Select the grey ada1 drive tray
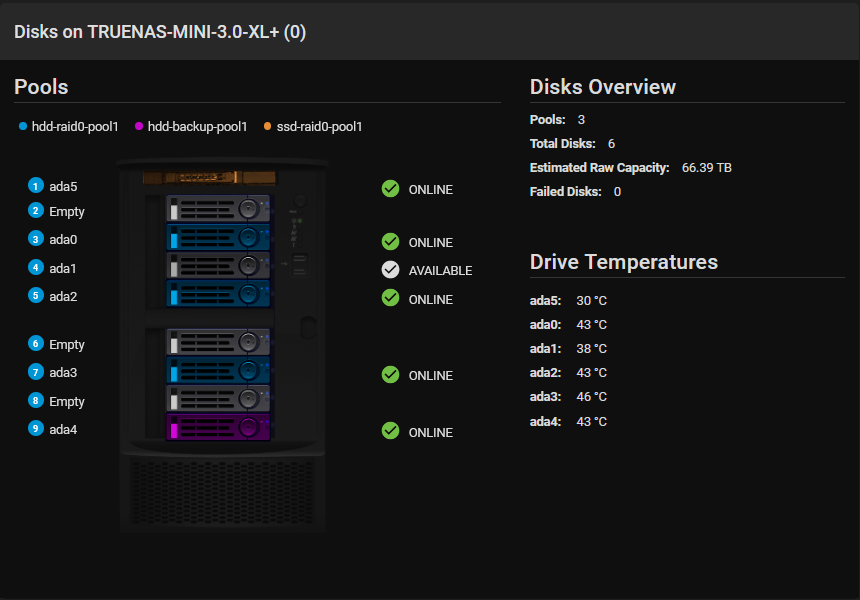Screen dimensions: 860x600 click(218, 266)
